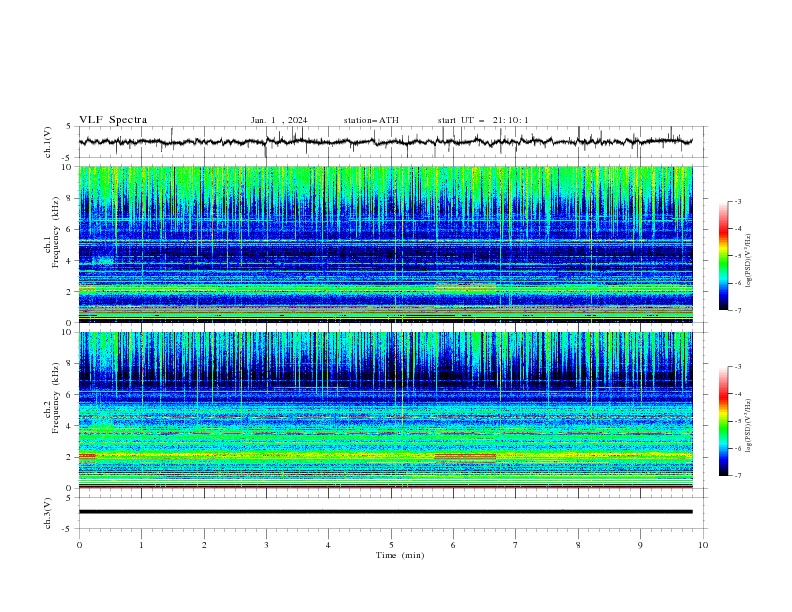Image resolution: width=792 pixels, height=612 pixels.
Task: Click the "start UT = 21:10:1" header text
Action: (x=483, y=120)
